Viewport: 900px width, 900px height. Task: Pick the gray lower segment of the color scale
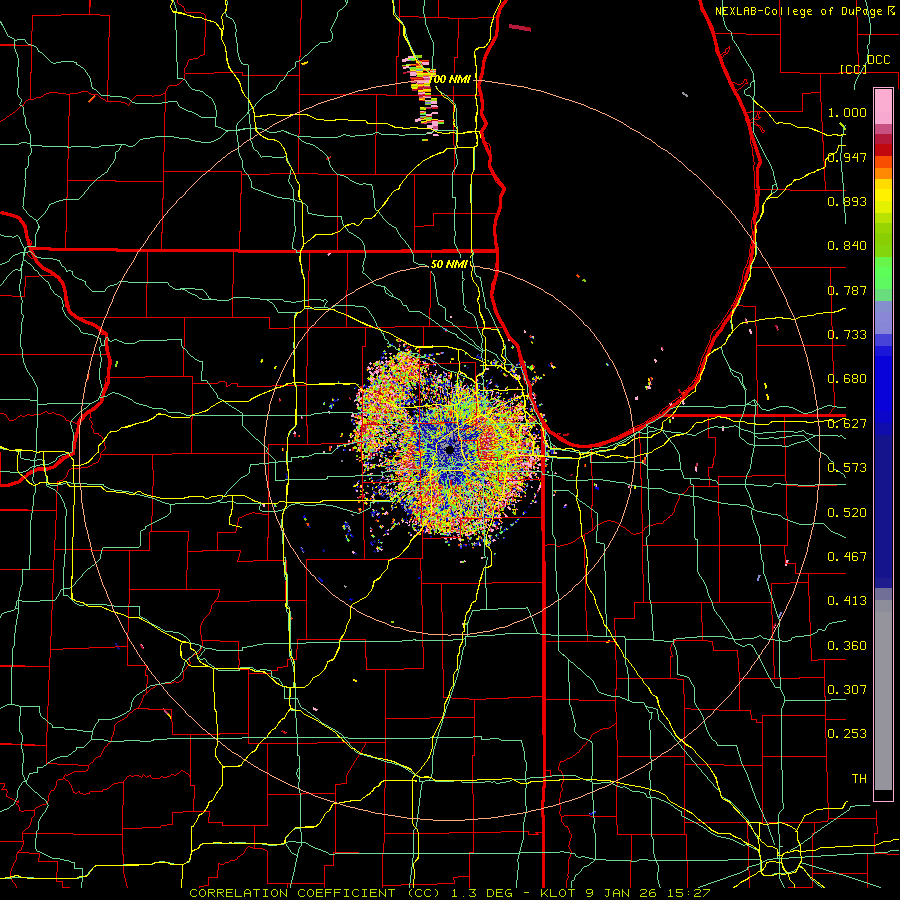click(883, 695)
